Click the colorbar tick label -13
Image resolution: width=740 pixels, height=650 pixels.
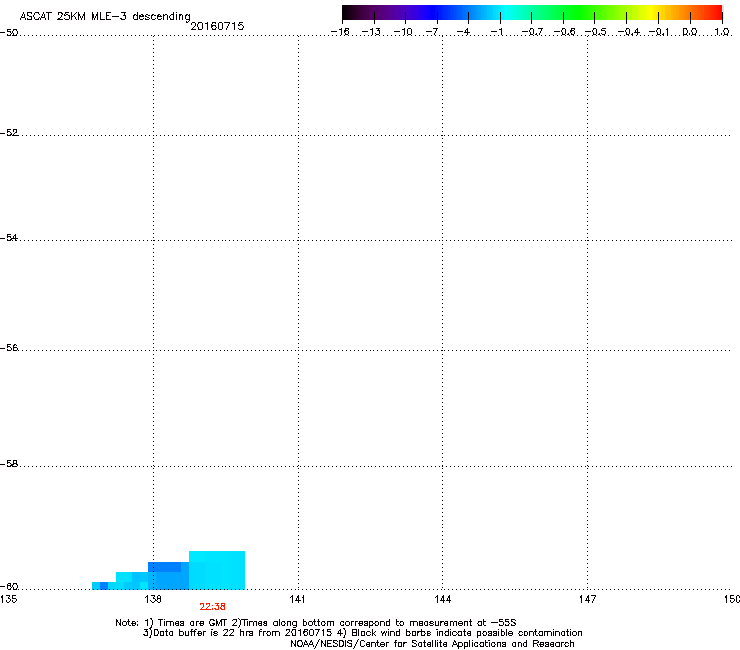coord(371,32)
